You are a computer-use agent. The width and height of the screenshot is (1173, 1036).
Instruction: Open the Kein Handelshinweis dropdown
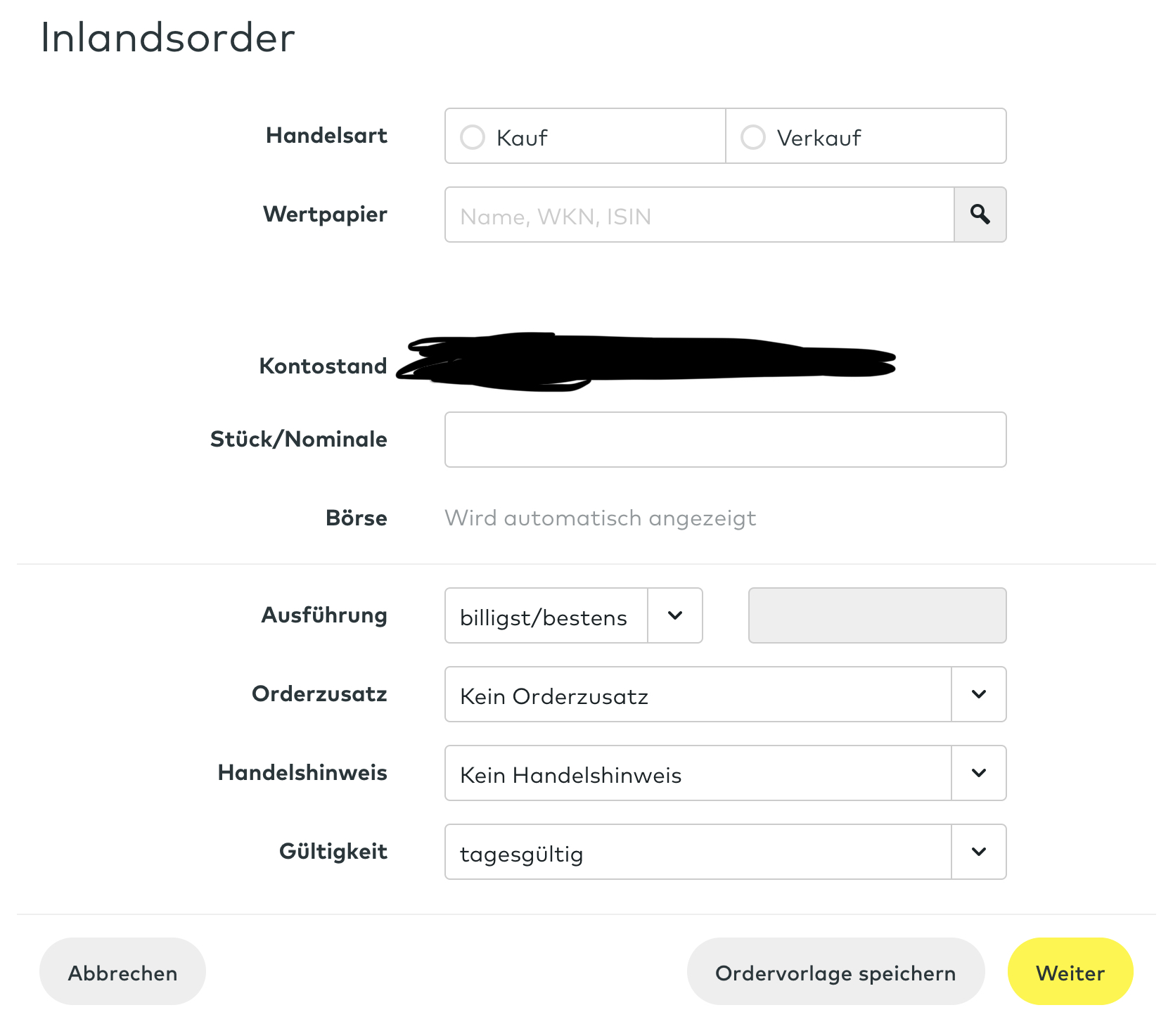[x=698, y=774]
